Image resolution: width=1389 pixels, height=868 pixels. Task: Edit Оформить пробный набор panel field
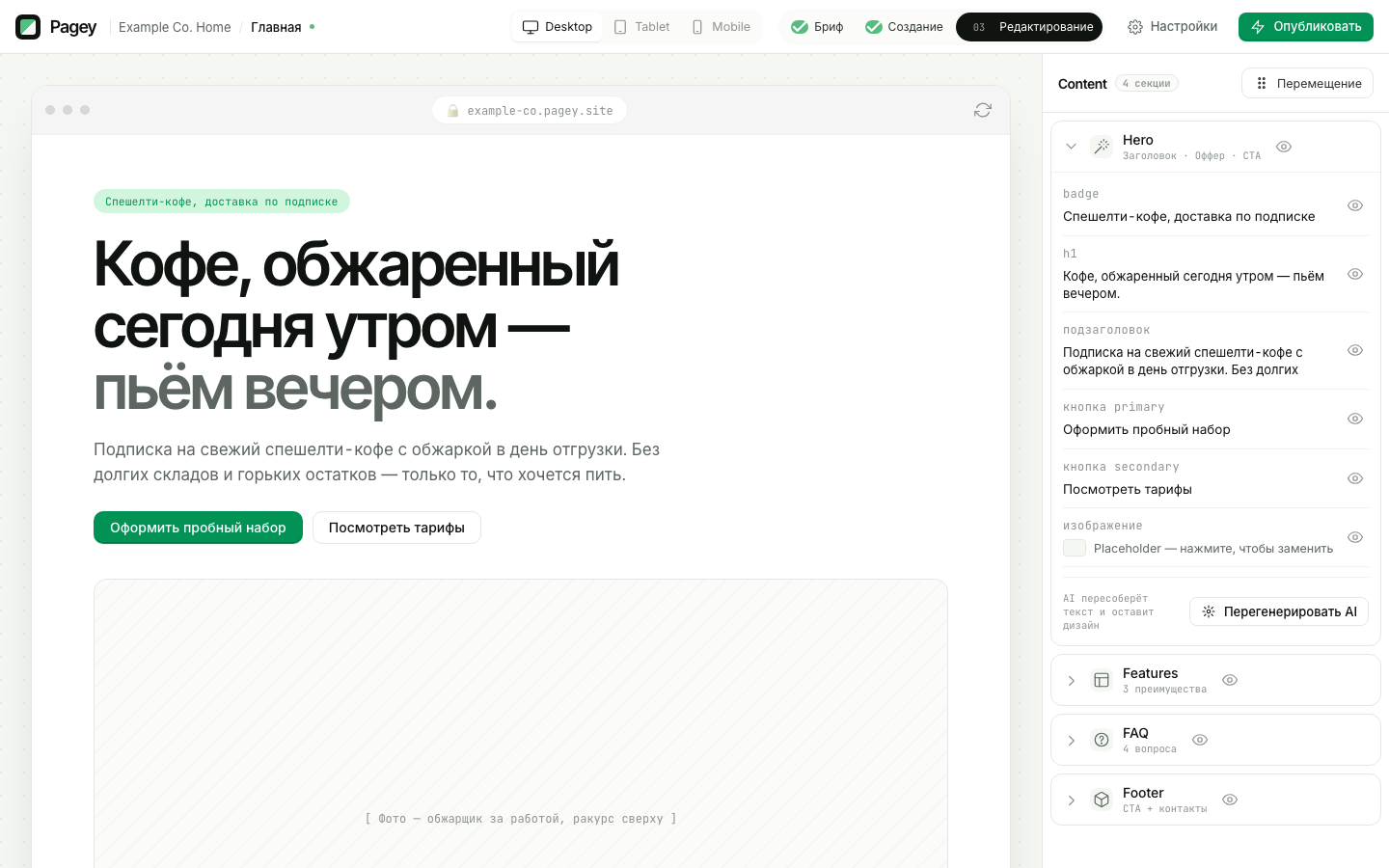1146,429
